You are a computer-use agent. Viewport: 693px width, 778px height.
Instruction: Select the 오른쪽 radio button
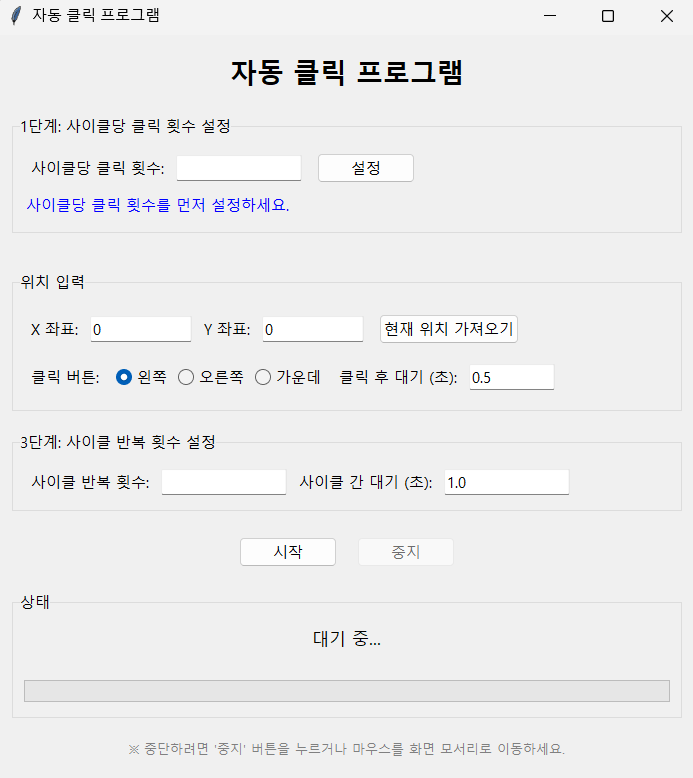(x=186, y=377)
